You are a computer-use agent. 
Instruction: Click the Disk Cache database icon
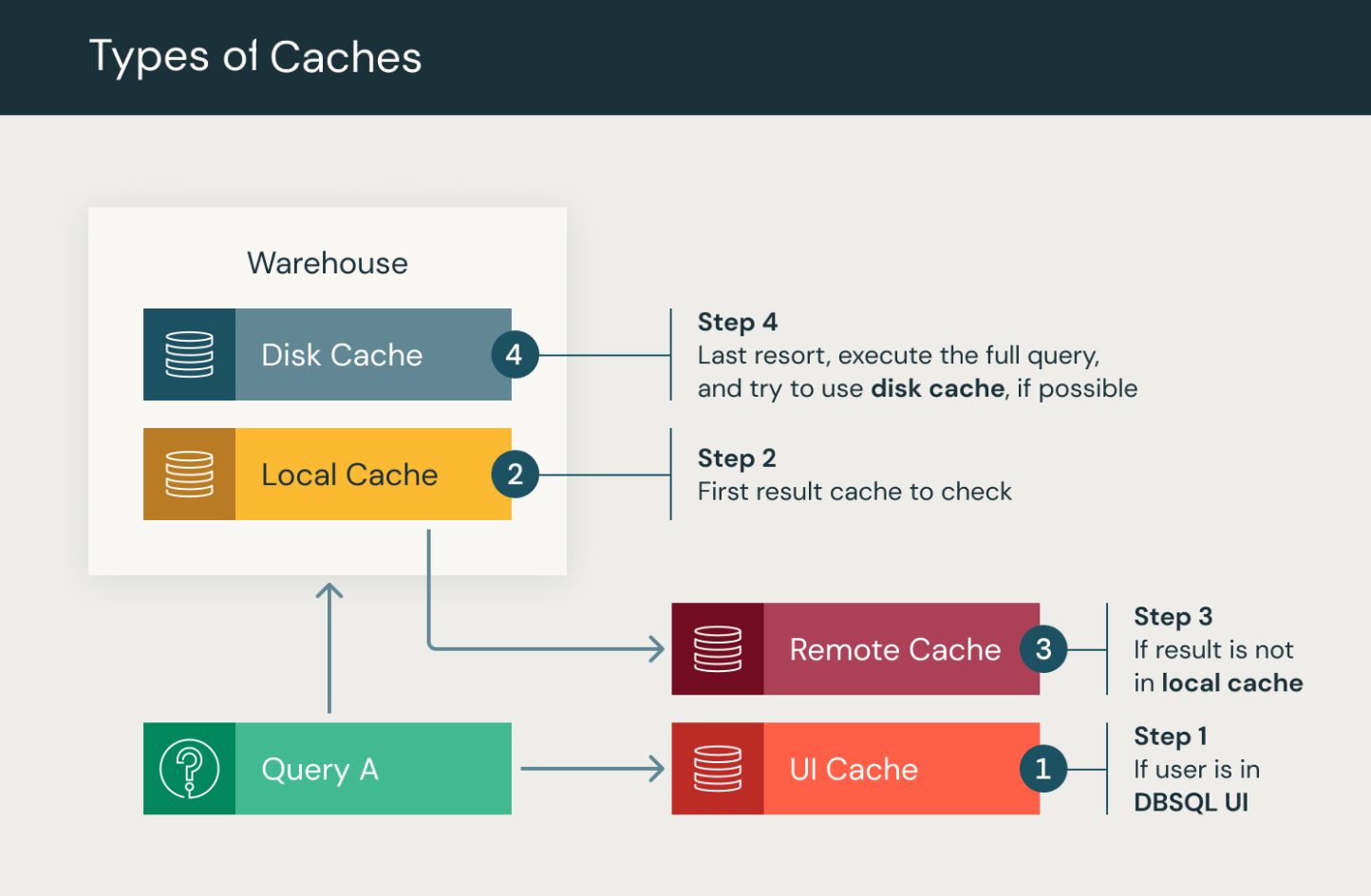point(189,354)
